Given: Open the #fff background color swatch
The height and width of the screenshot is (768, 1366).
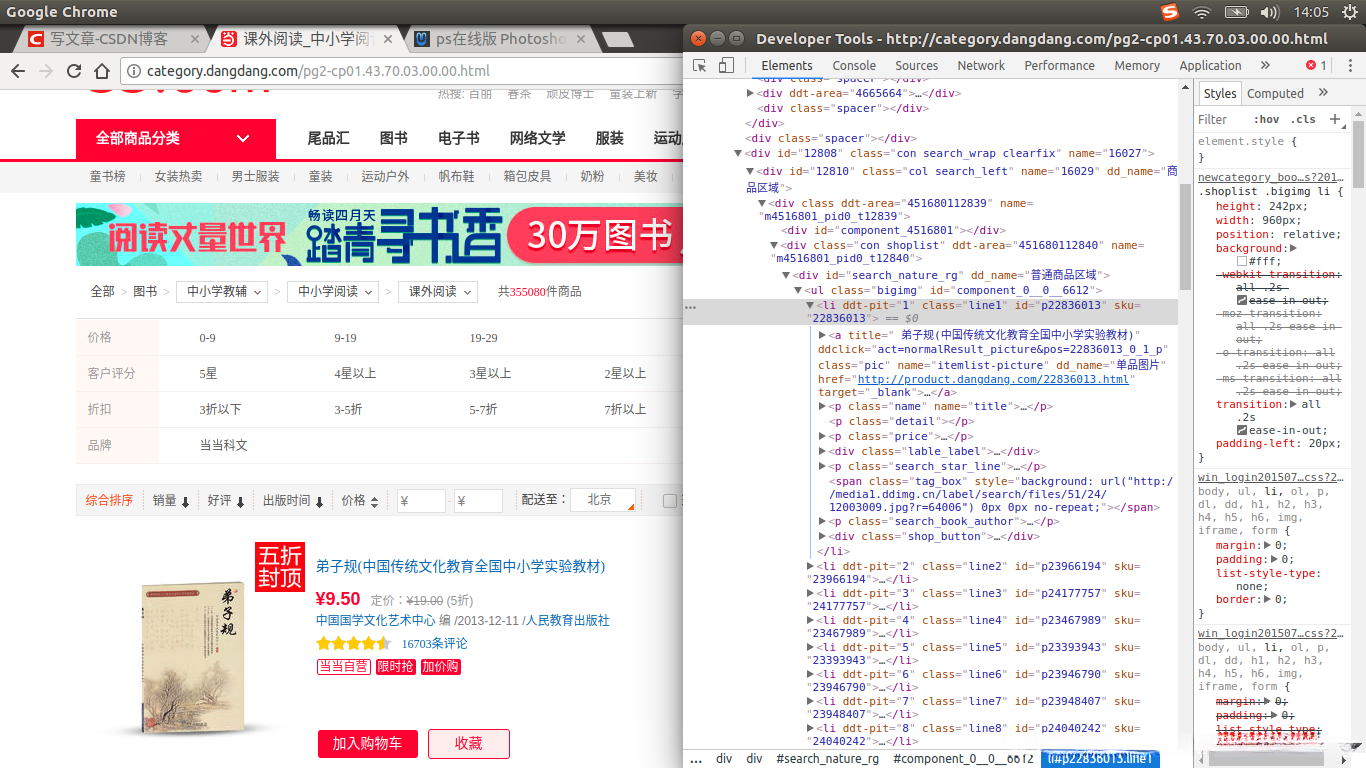Looking at the screenshot, I should [1242, 261].
